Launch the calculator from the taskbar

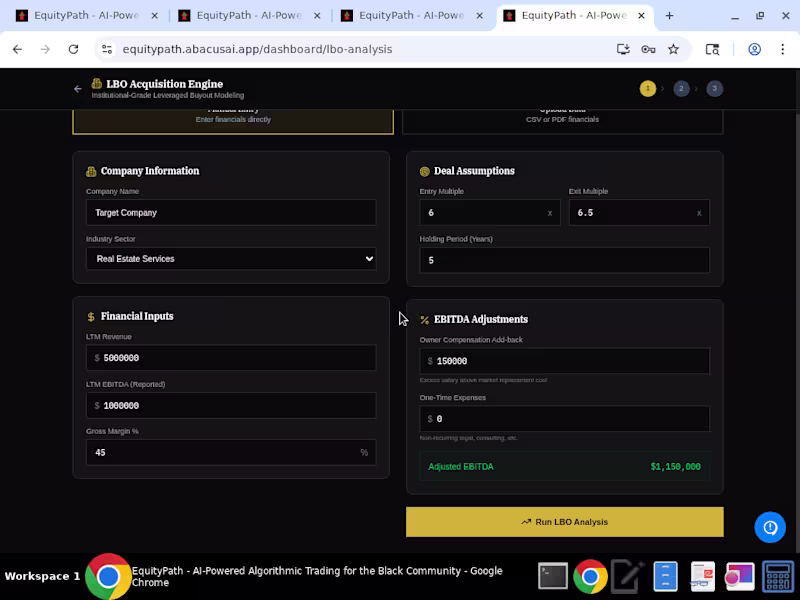point(775,576)
